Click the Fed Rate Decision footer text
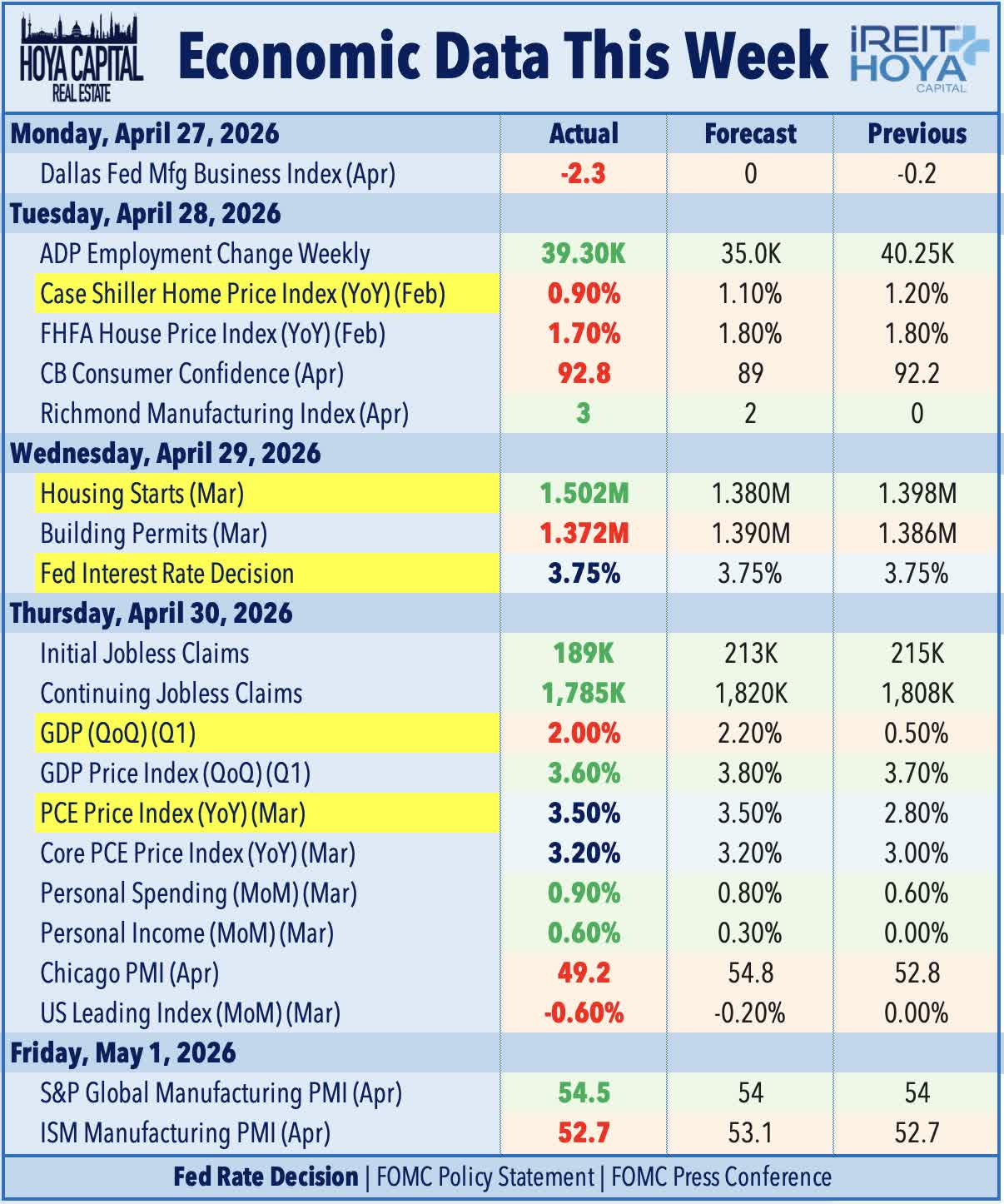The image size is (1004, 1204). point(266,1177)
